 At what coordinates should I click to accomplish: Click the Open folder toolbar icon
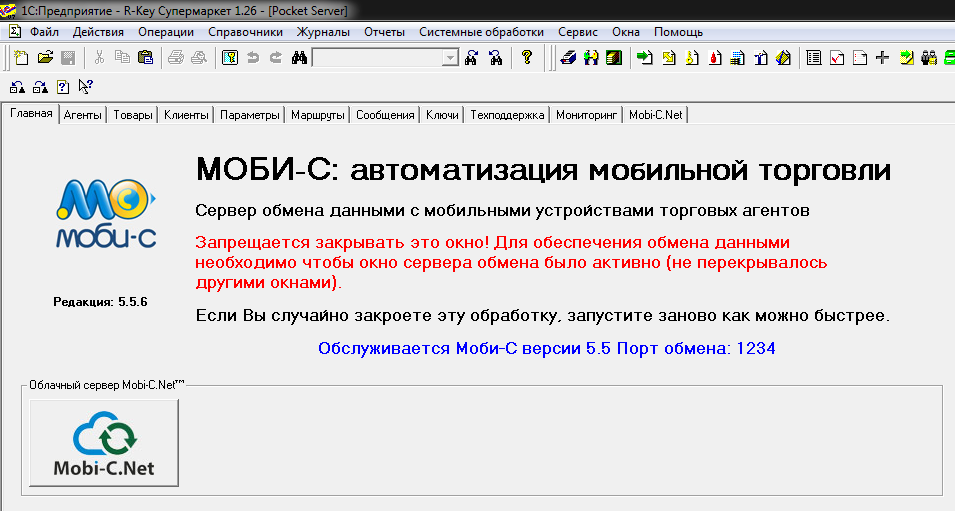45,58
